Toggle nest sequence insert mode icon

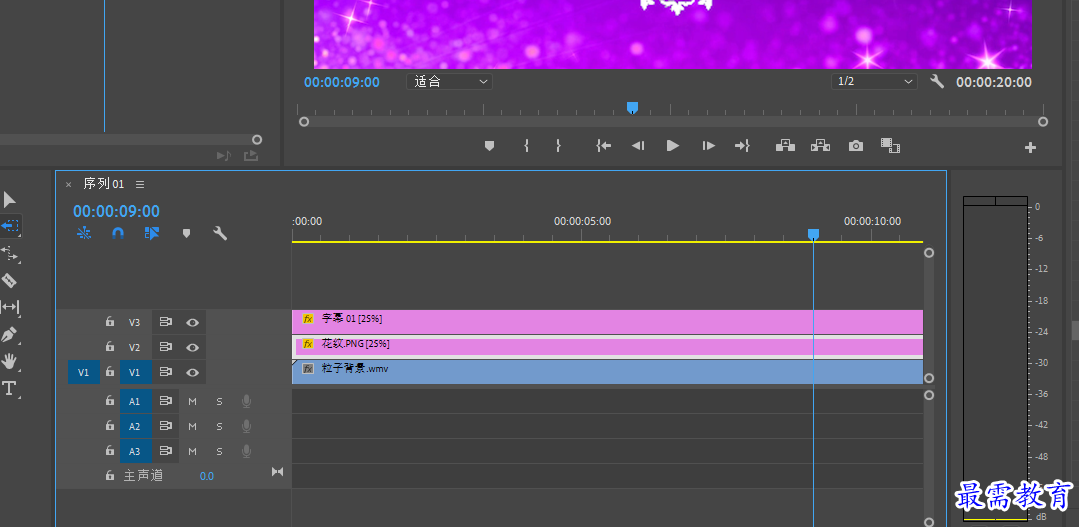point(84,233)
